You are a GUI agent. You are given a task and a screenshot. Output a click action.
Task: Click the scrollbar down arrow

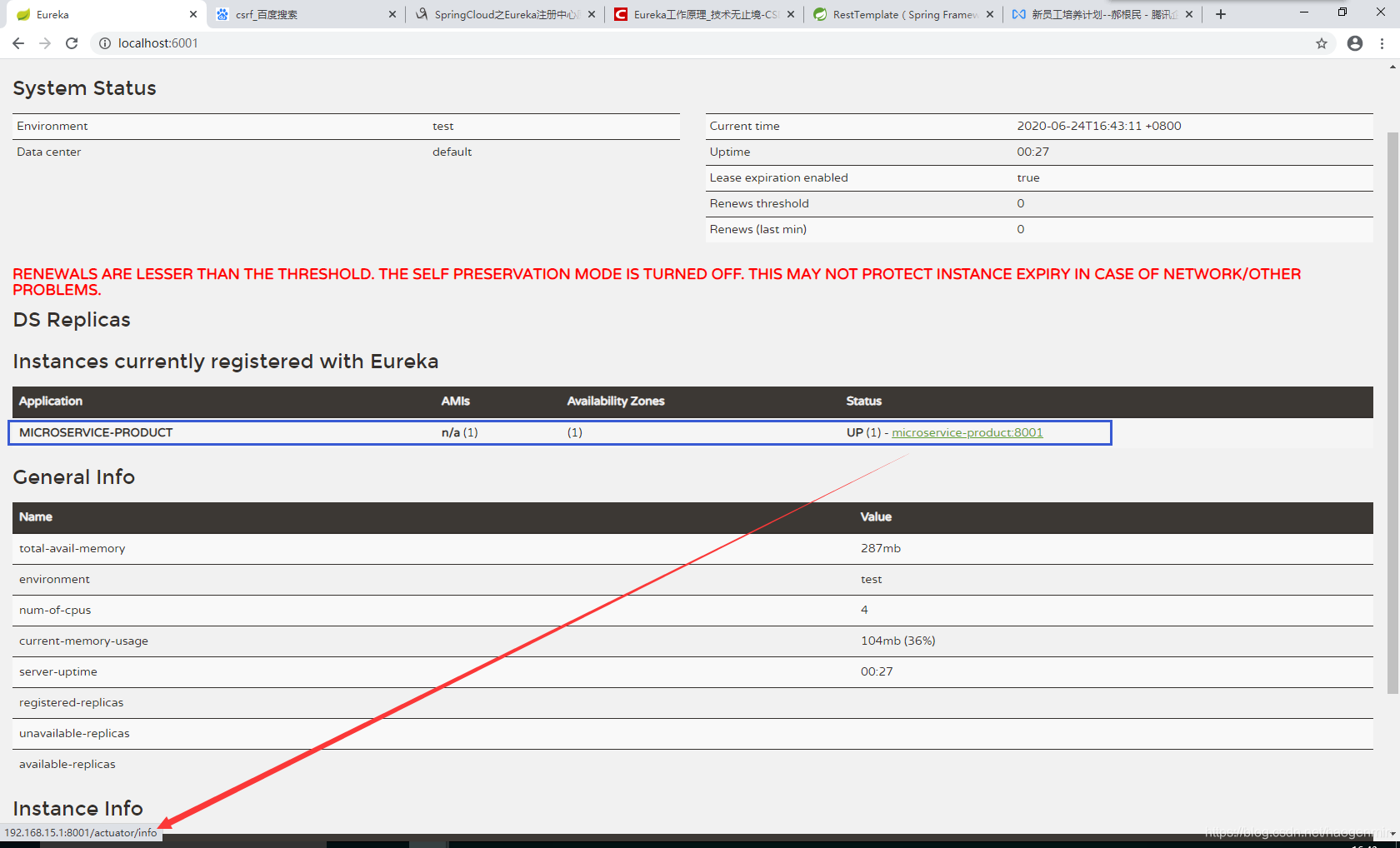[1392, 834]
